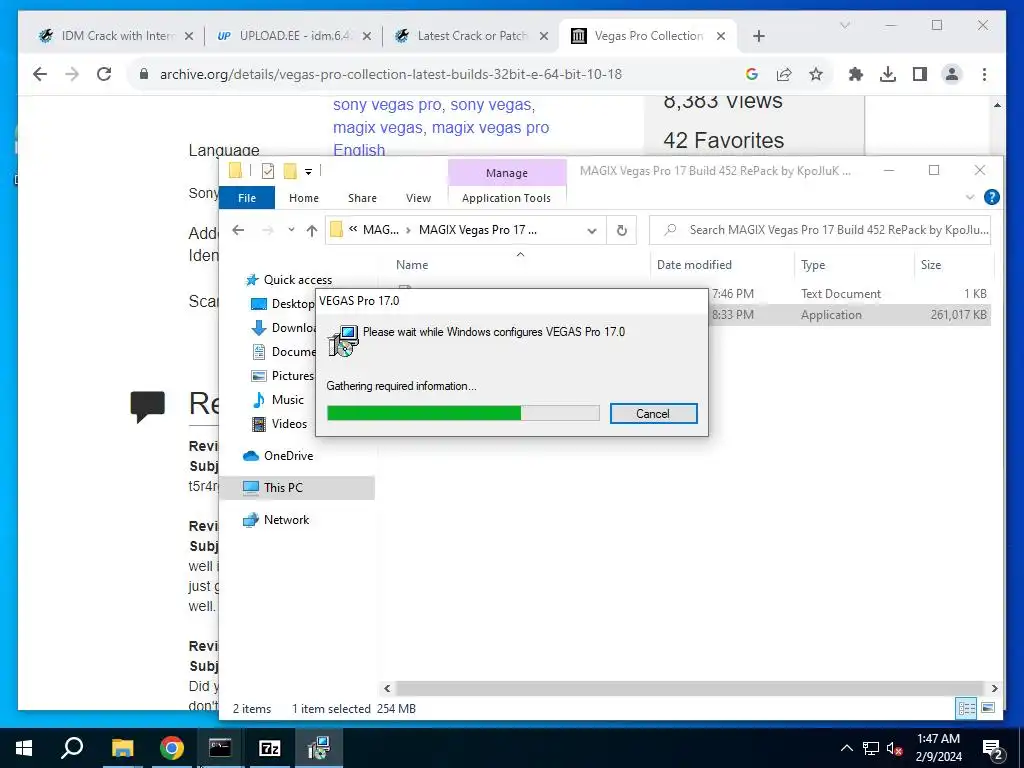Screen dimensions: 1024x768
Task: Open command prompt taskbar icon
Action: tap(220, 748)
